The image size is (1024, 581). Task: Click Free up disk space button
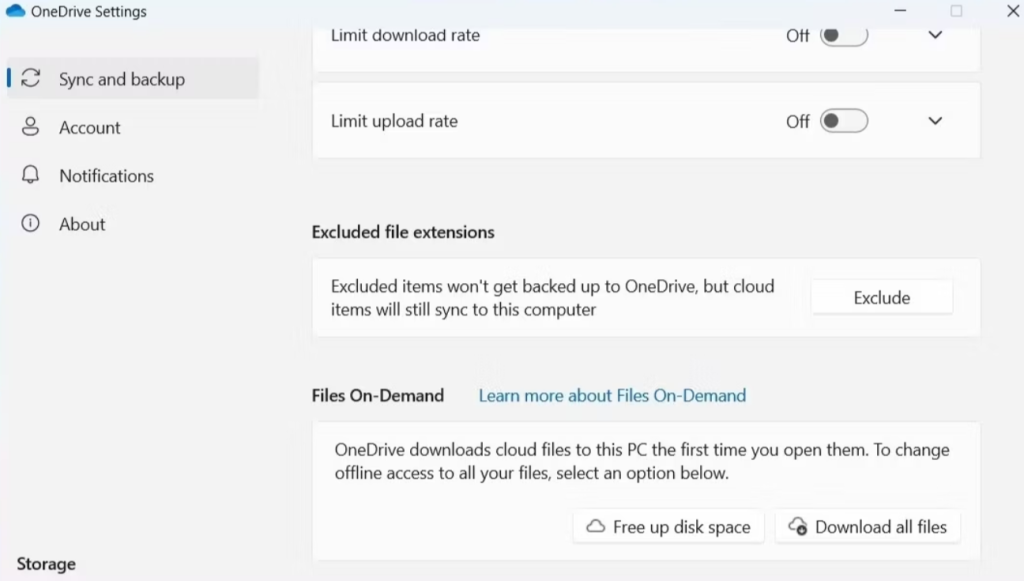pyautogui.click(x=669, y=526)
